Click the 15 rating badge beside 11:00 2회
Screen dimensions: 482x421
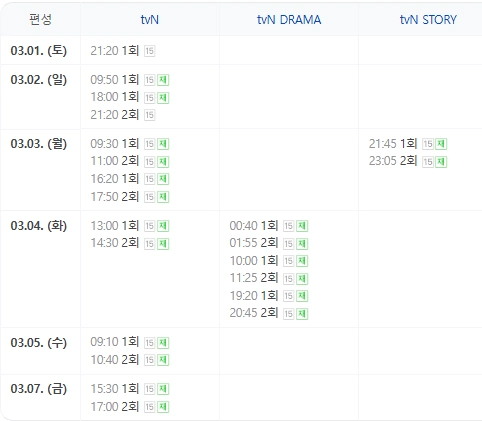pos(150,162)
